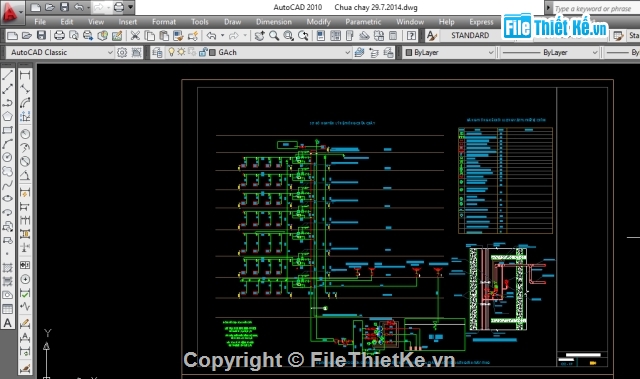The image size is (640, 379).
Task: Select the Polygon draw tool
Action: coord(8,116)
